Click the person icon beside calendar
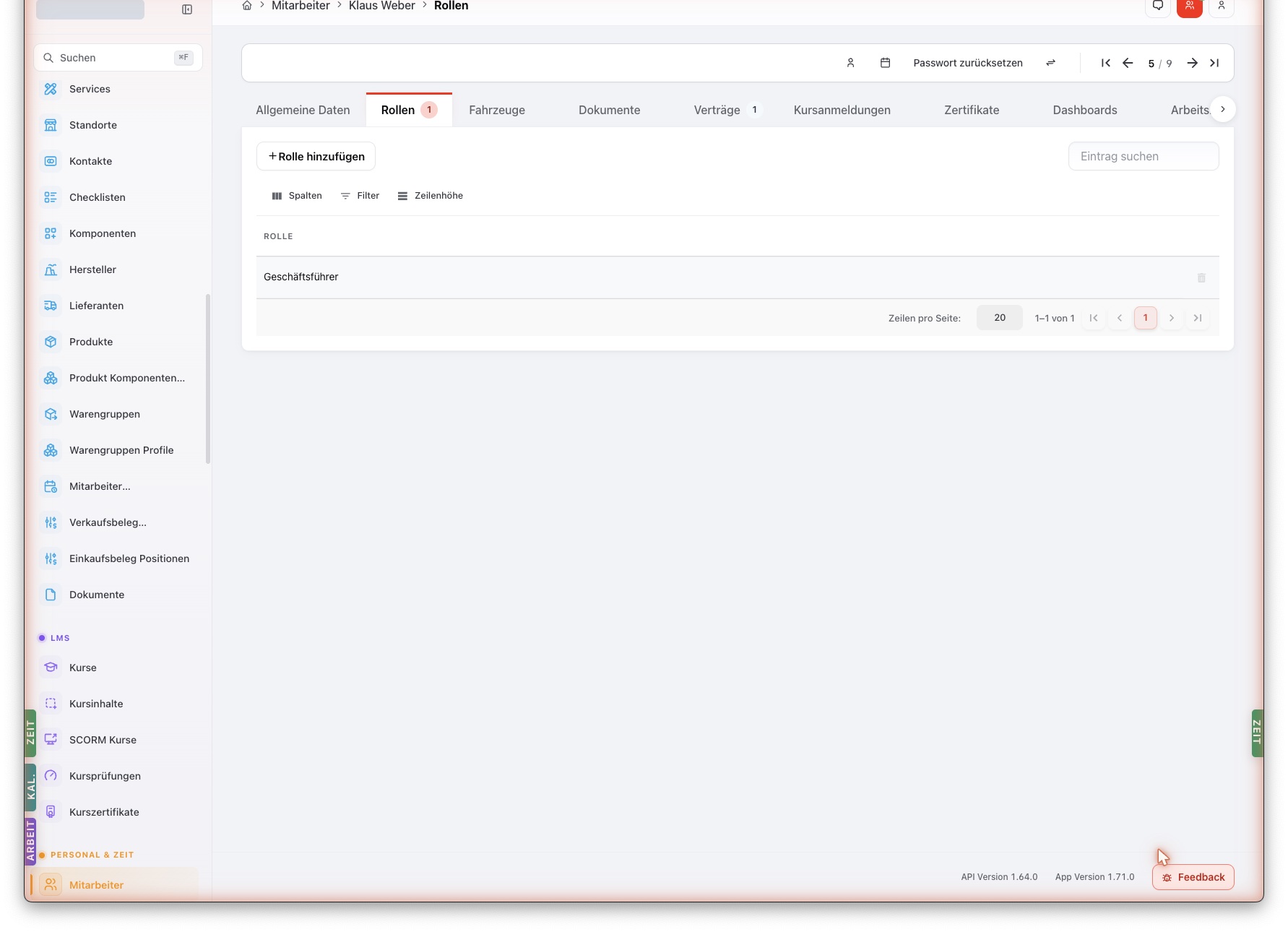Screen dimensions: 1288x932 tap(850, 63)
